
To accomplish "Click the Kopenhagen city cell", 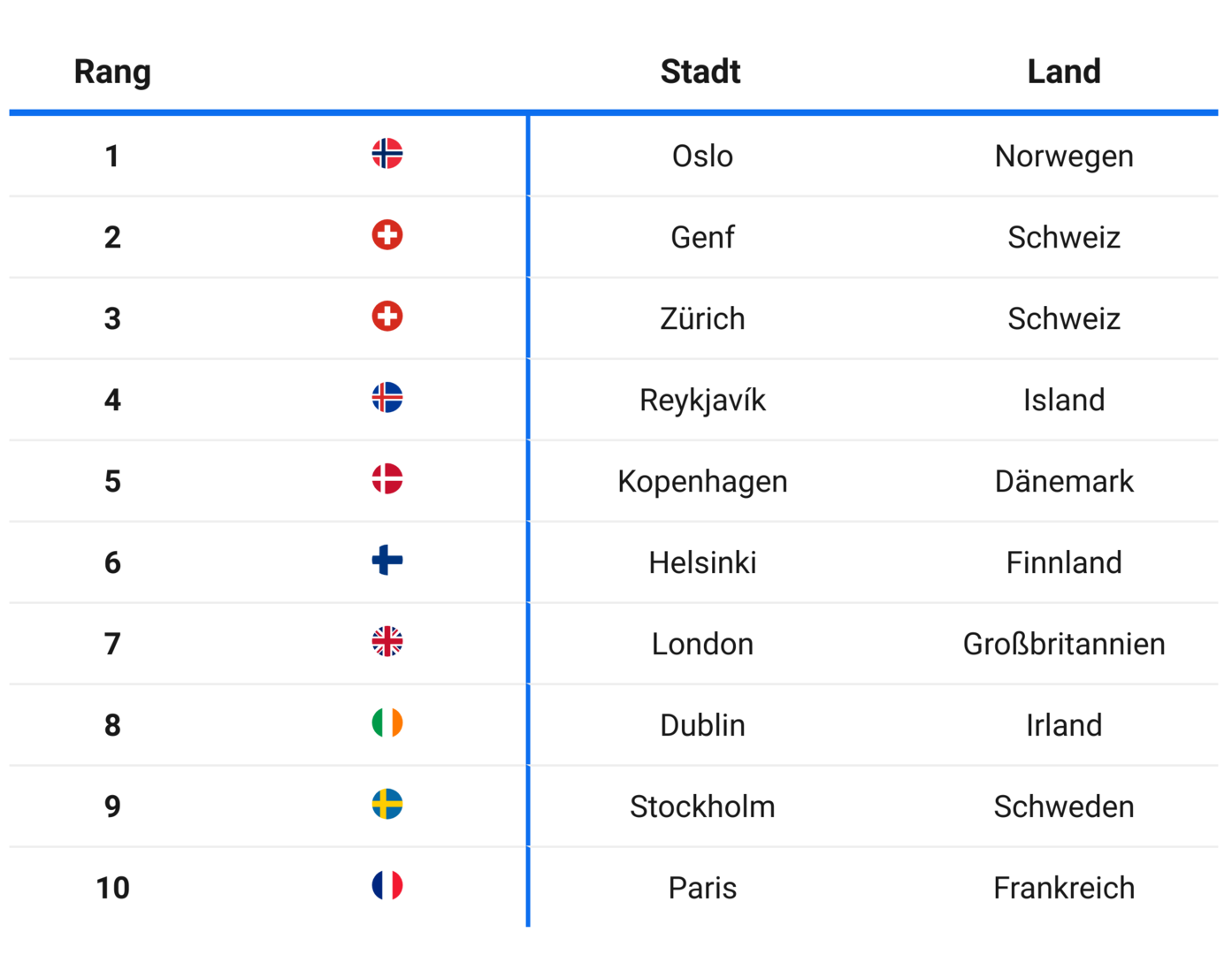I will (702, 482).
